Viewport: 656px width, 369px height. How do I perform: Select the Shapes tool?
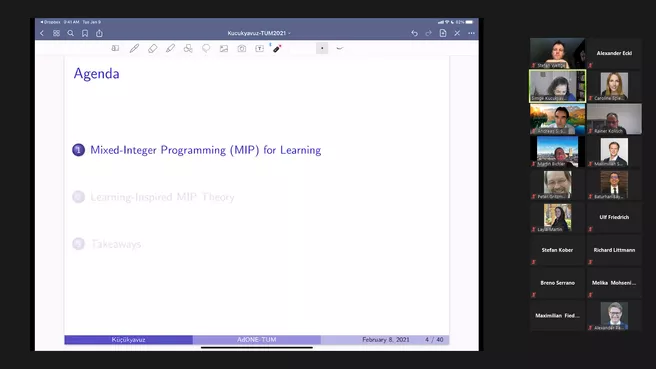pos(188,49)
